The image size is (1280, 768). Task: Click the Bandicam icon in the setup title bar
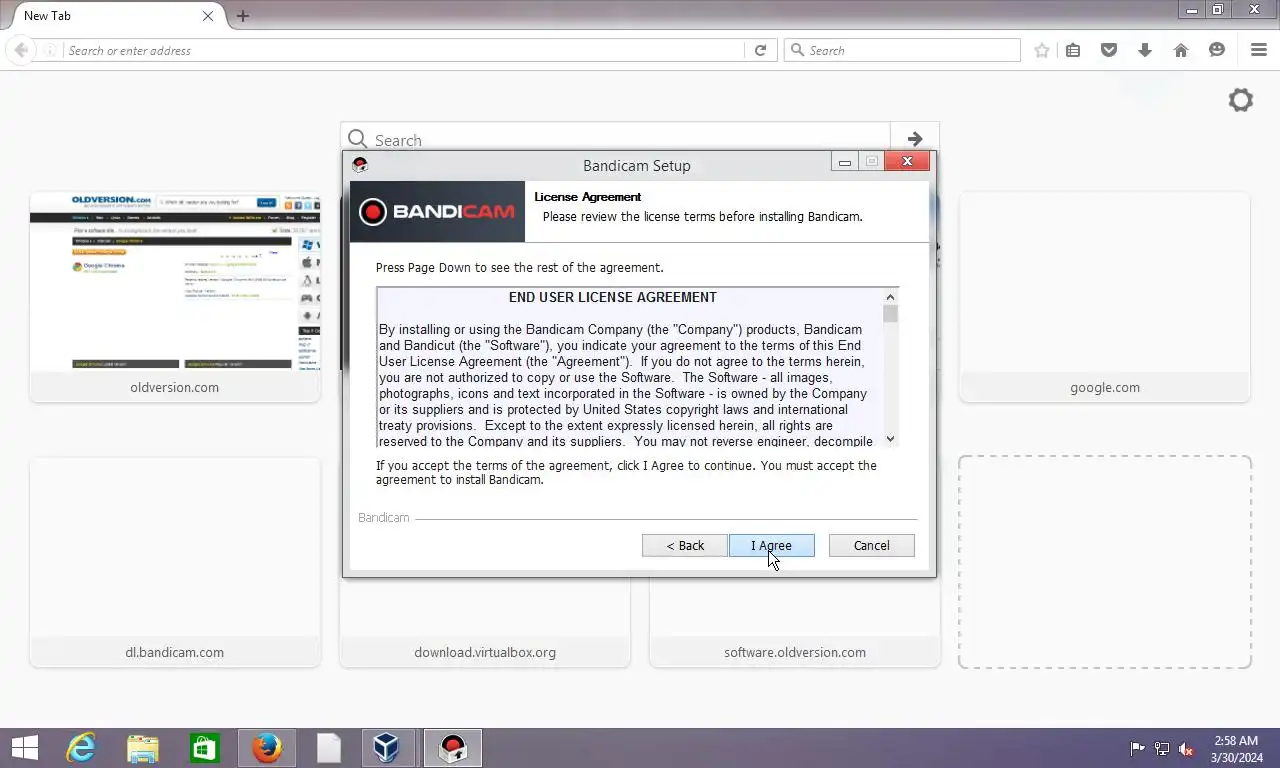(x=360, y=165)
